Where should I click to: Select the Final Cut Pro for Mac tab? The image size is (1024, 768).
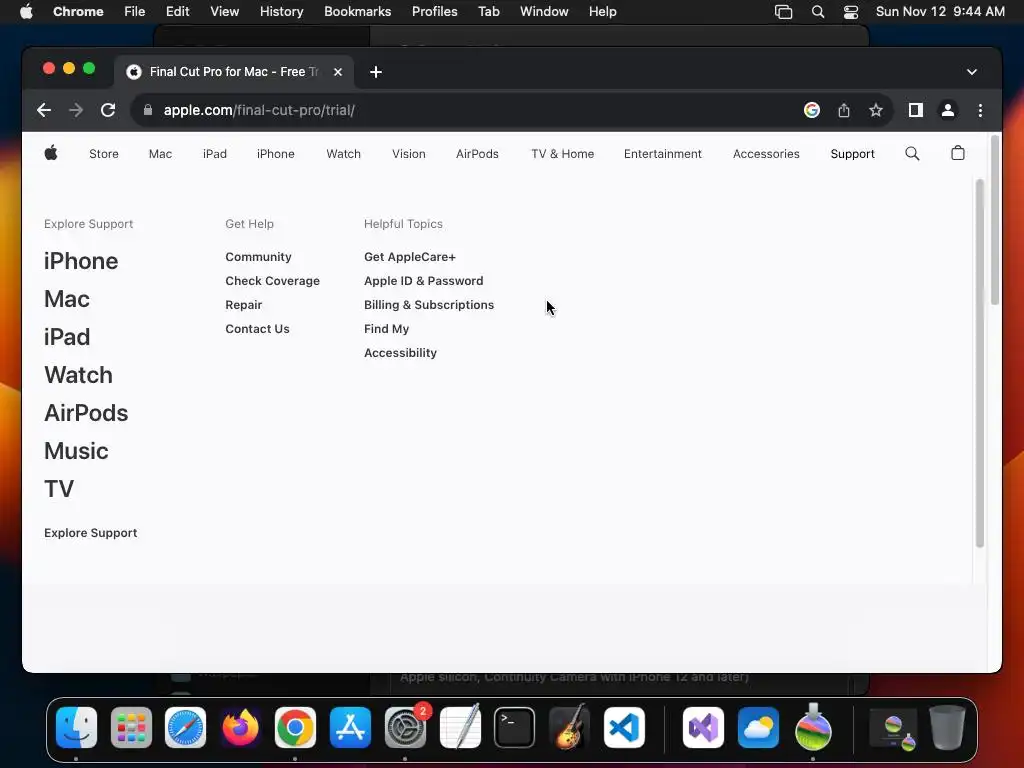[234, 72]
